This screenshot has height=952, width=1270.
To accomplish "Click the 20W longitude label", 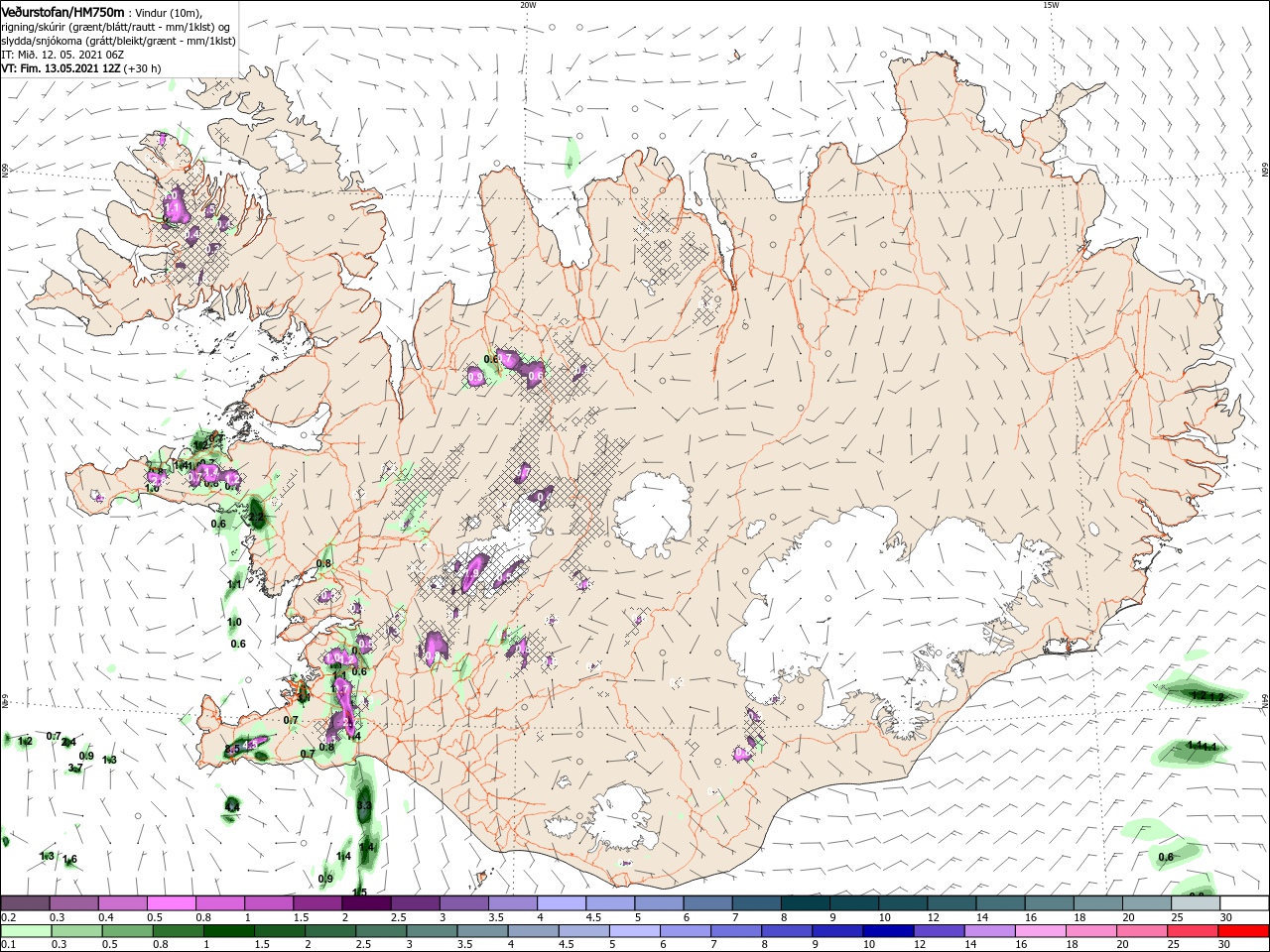I will 528,5.
